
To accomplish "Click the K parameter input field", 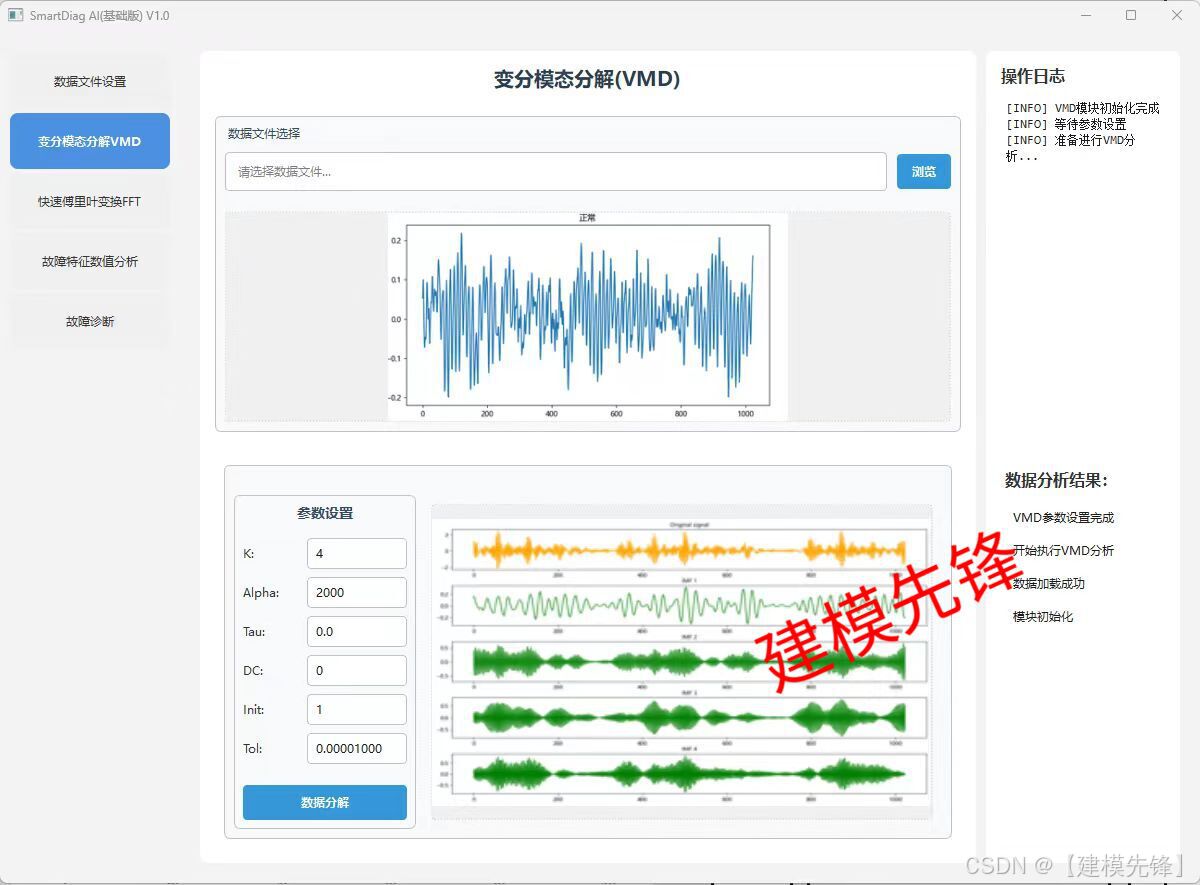I will coord(357,553).
